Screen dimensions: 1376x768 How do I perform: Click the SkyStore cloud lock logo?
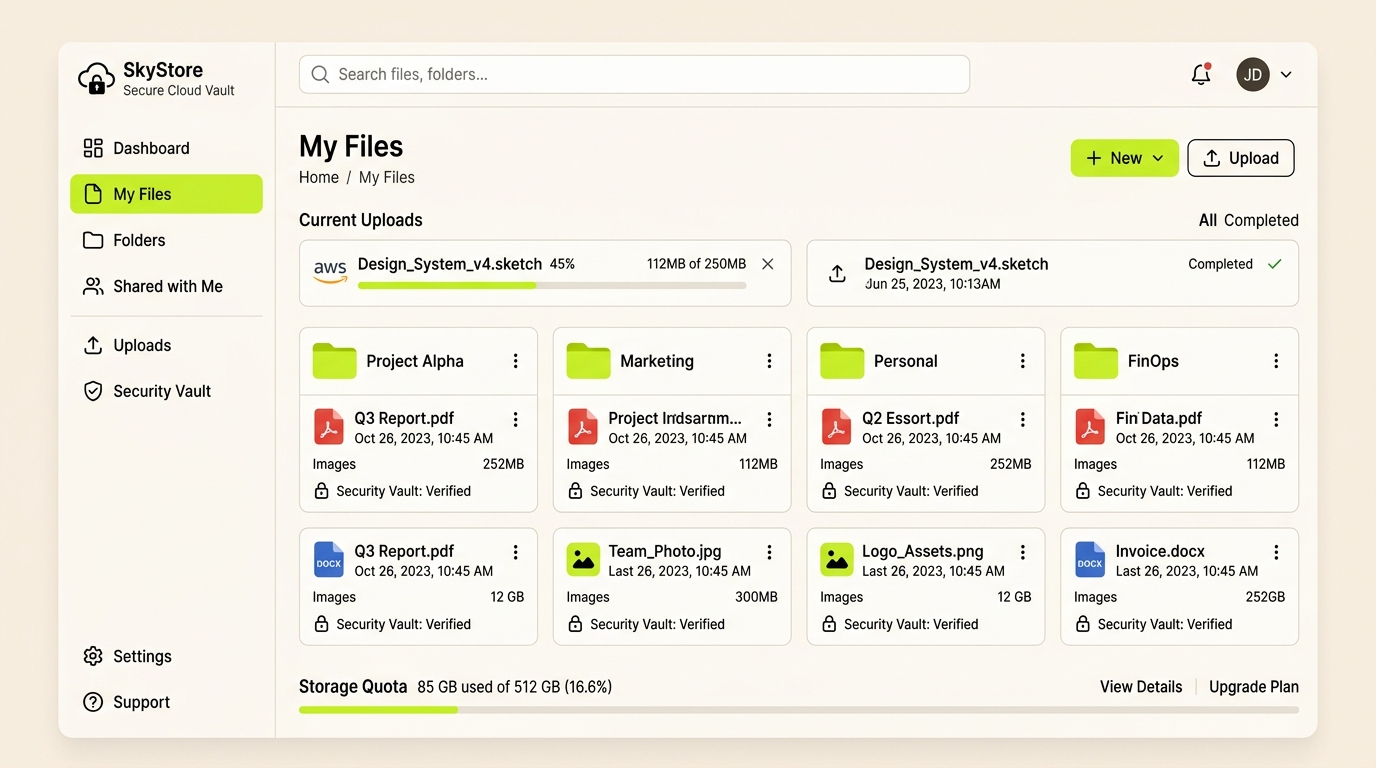(96, 78)
